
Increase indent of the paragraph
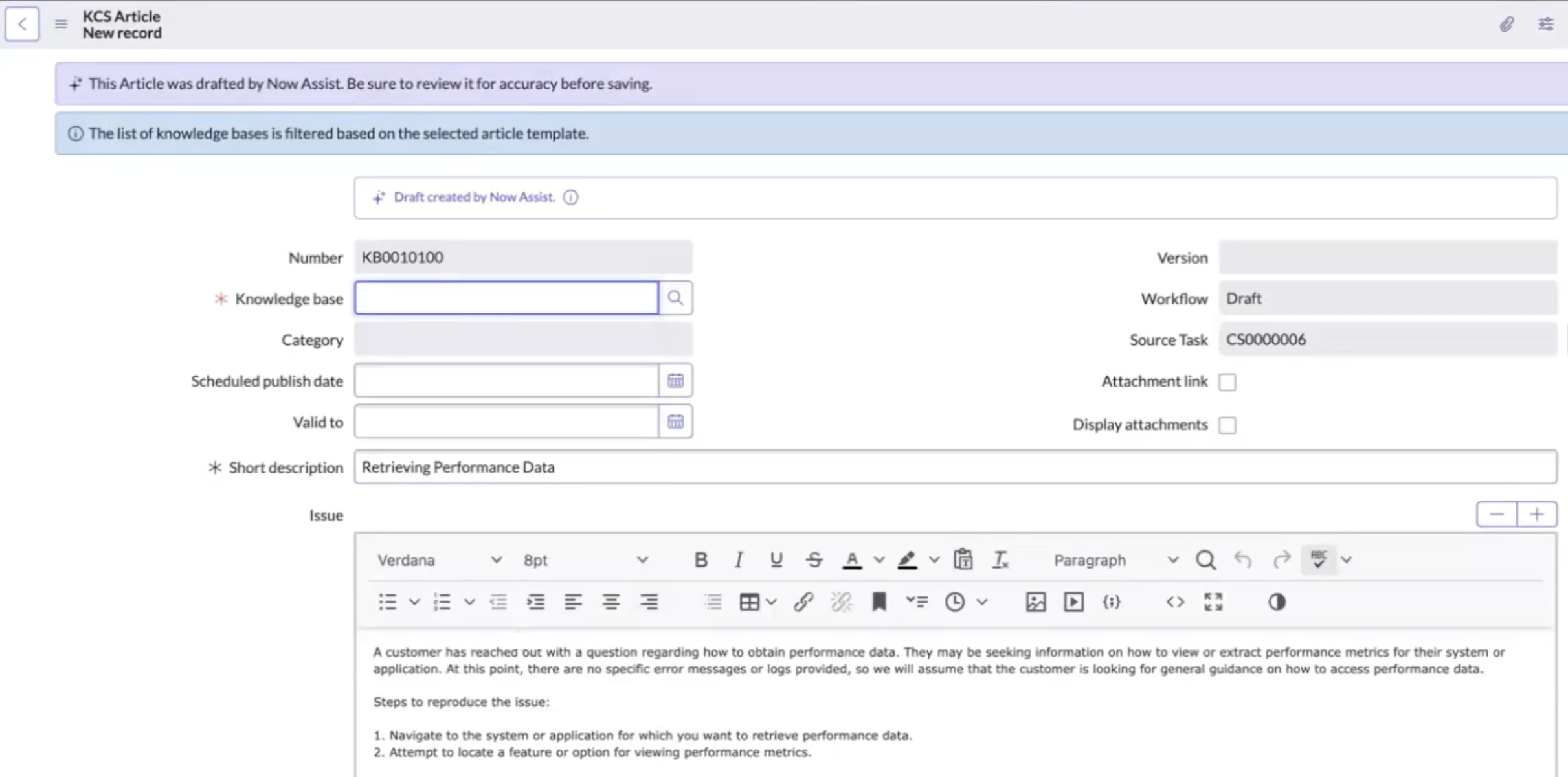click(535, 602)
